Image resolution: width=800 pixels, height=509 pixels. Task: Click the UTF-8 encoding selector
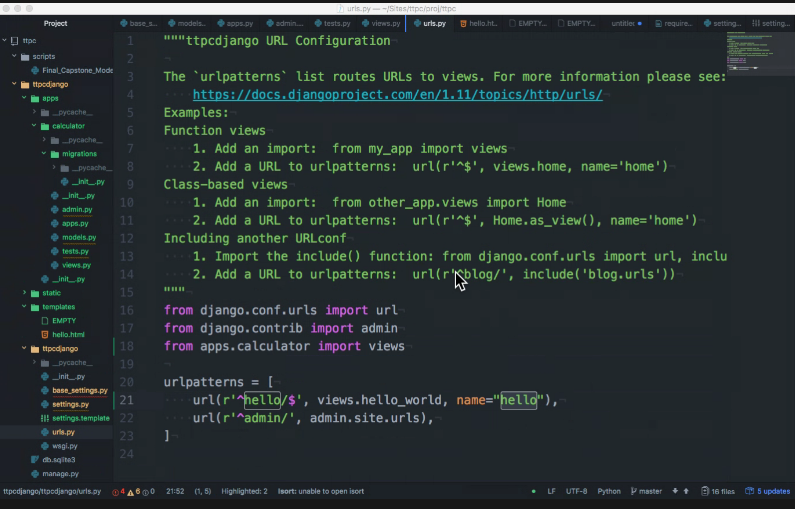tap(576, 492)
